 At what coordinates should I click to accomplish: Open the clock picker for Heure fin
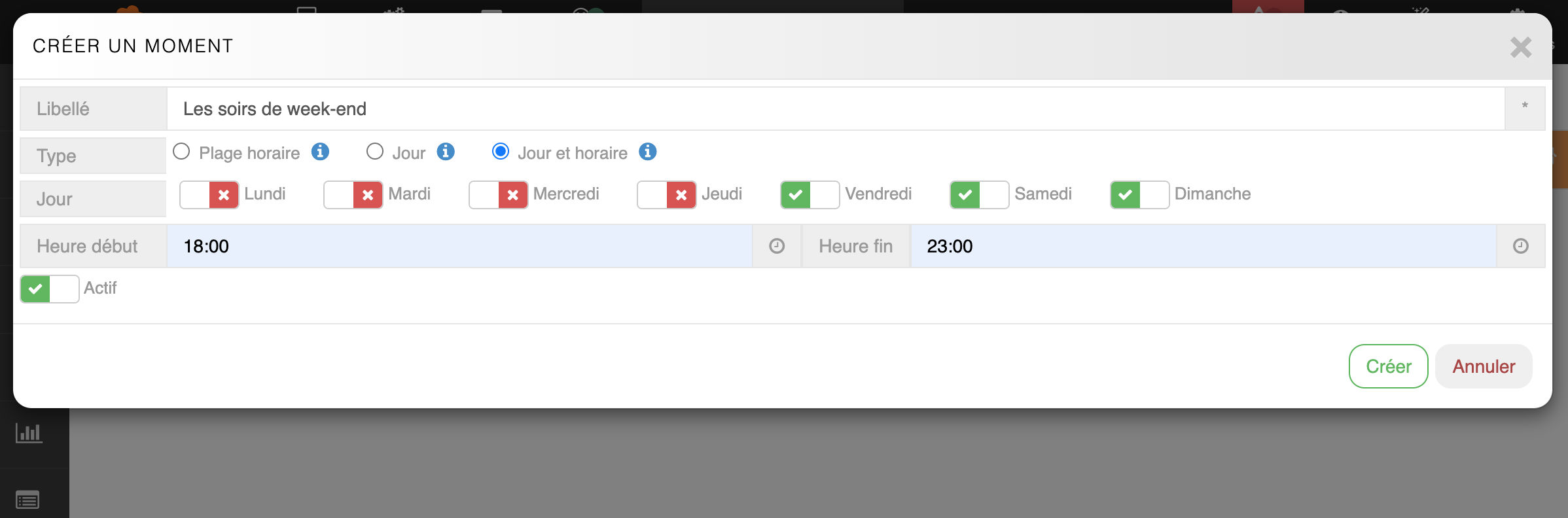[1520, 246]
